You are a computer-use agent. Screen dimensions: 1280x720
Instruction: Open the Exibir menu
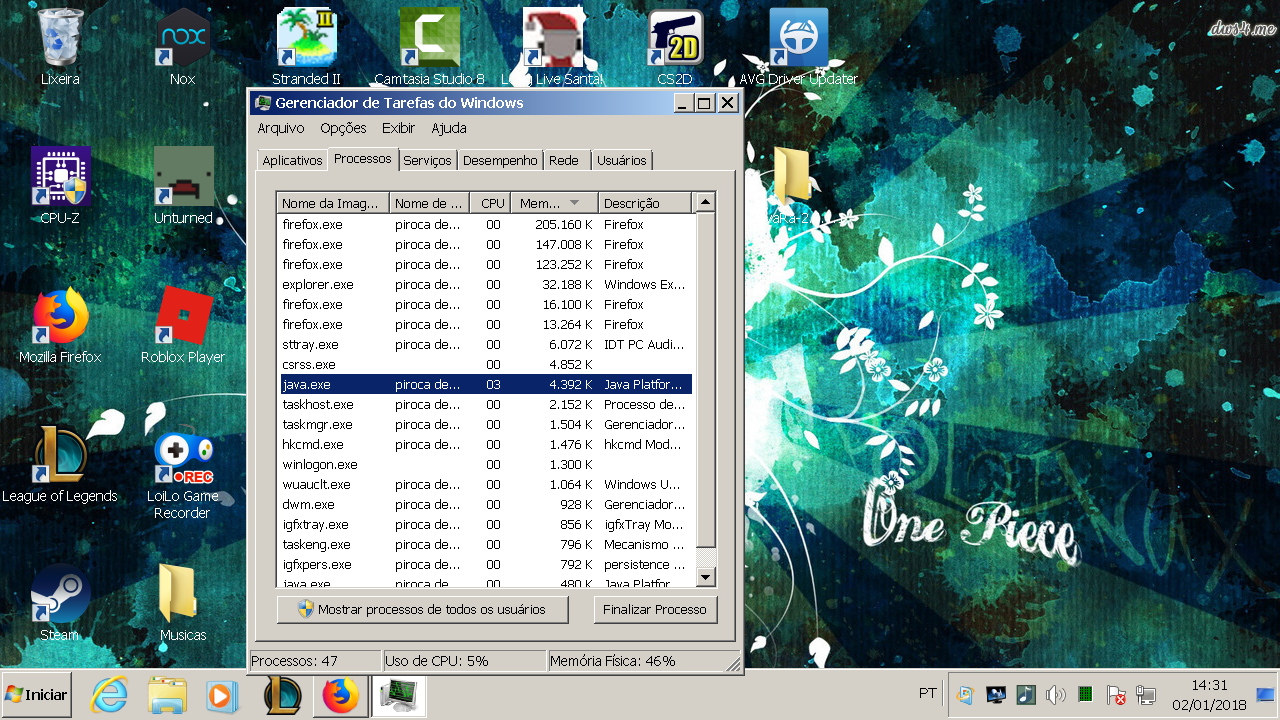398,128
